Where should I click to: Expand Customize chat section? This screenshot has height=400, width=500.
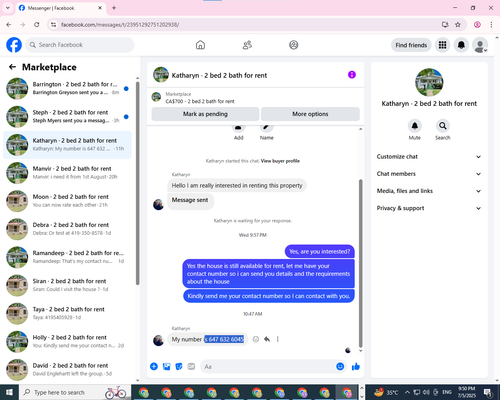[429, 157]
